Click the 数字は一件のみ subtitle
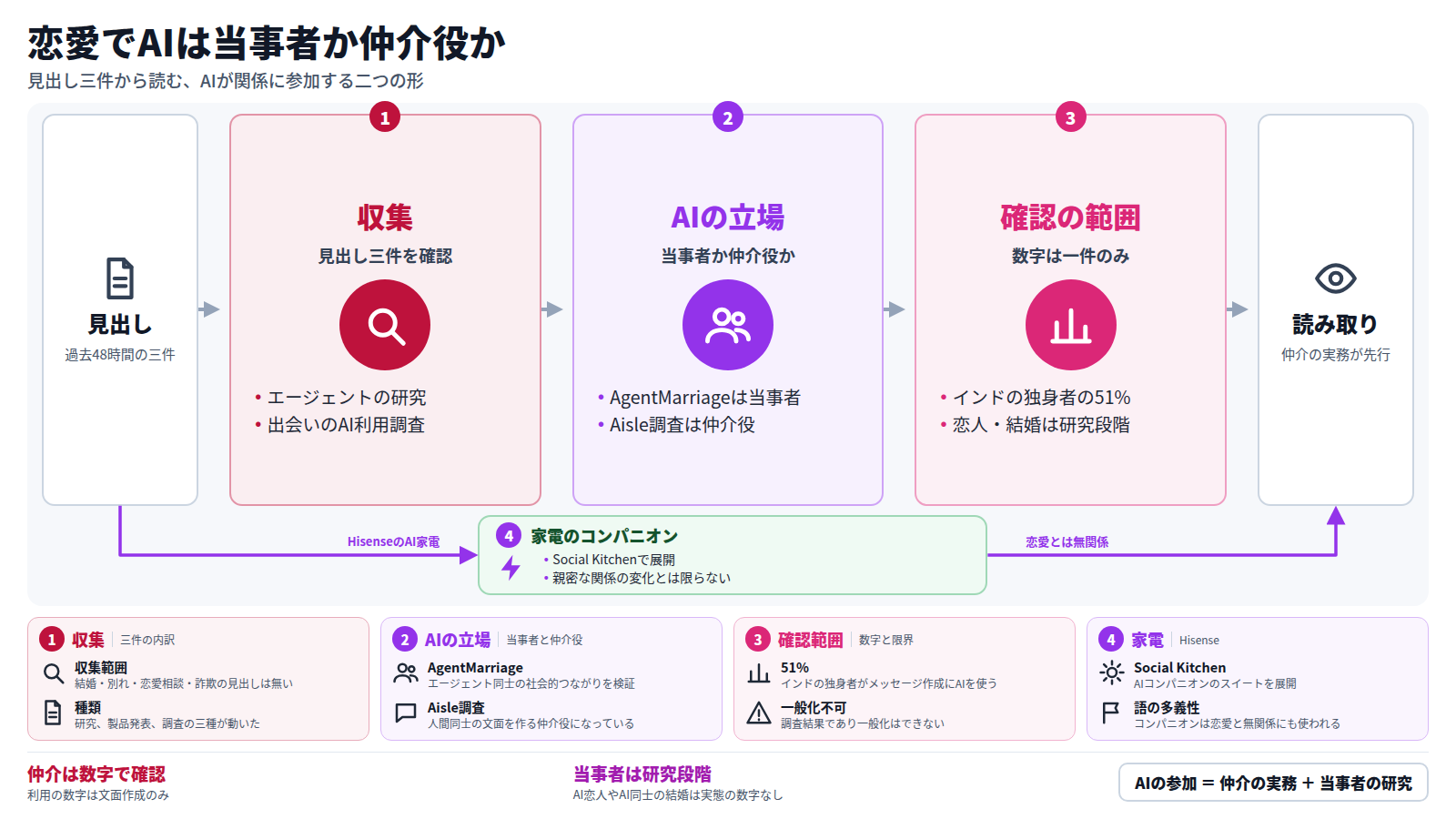1456x819 pixels. [x=1071, y=257]
